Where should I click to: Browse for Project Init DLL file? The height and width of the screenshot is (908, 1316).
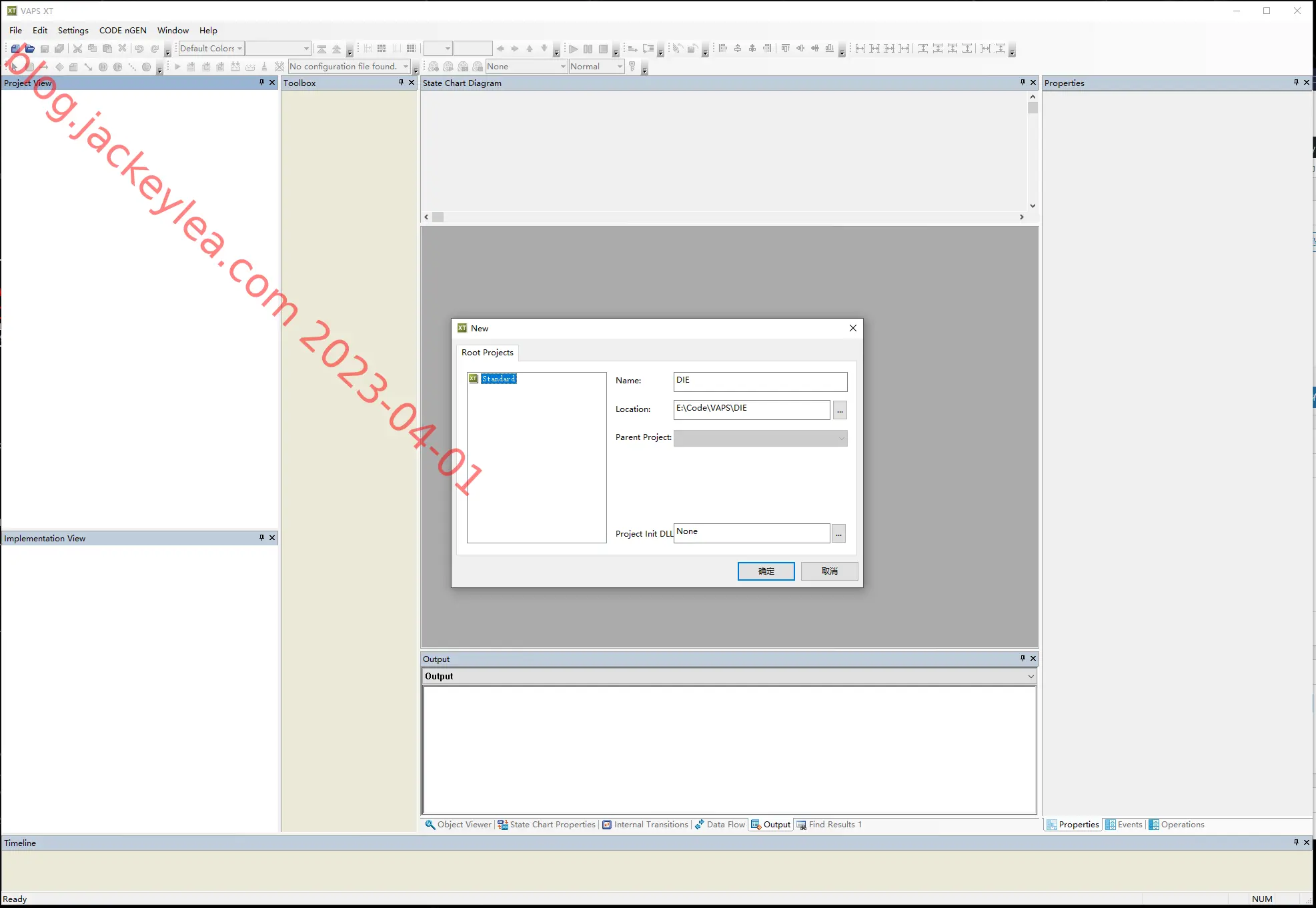(x=839, y=533)
